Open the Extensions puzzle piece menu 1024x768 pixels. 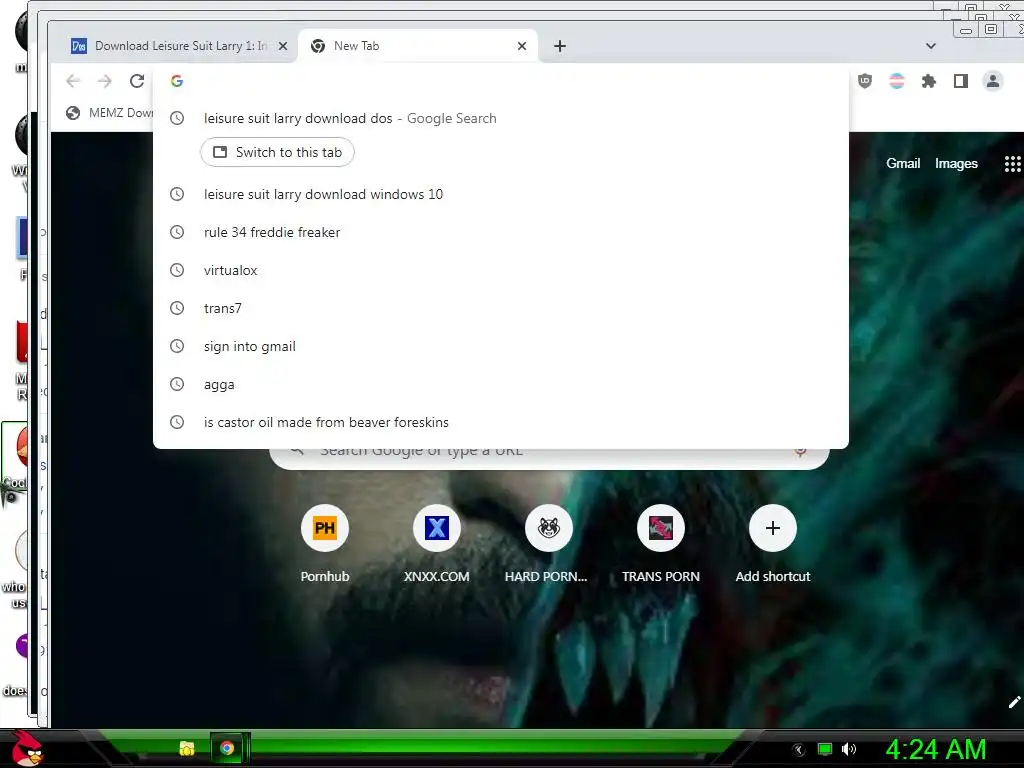(x=929, y=81)
